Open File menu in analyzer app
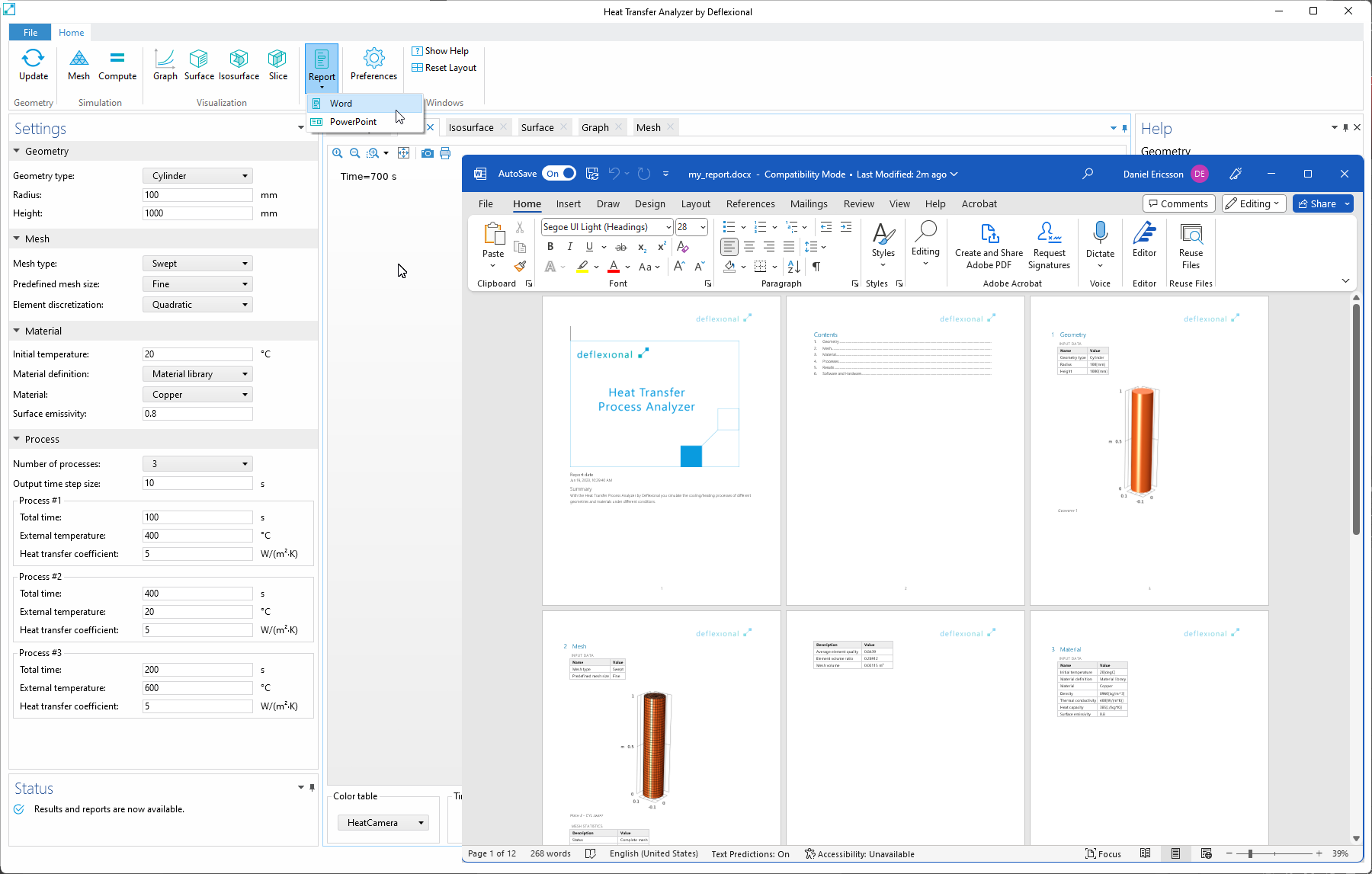1372x874 pixels. coord(30,33)
